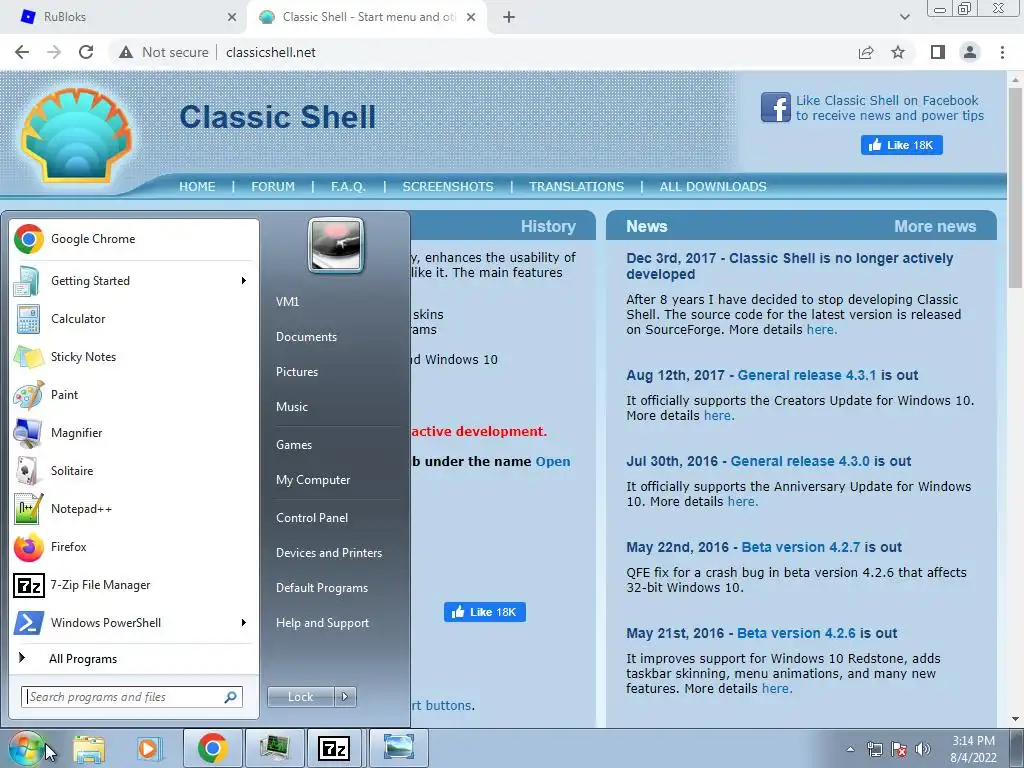Click Like 18K button in header
Viewport: 1024px width, 768px height.
pos(901,145)
